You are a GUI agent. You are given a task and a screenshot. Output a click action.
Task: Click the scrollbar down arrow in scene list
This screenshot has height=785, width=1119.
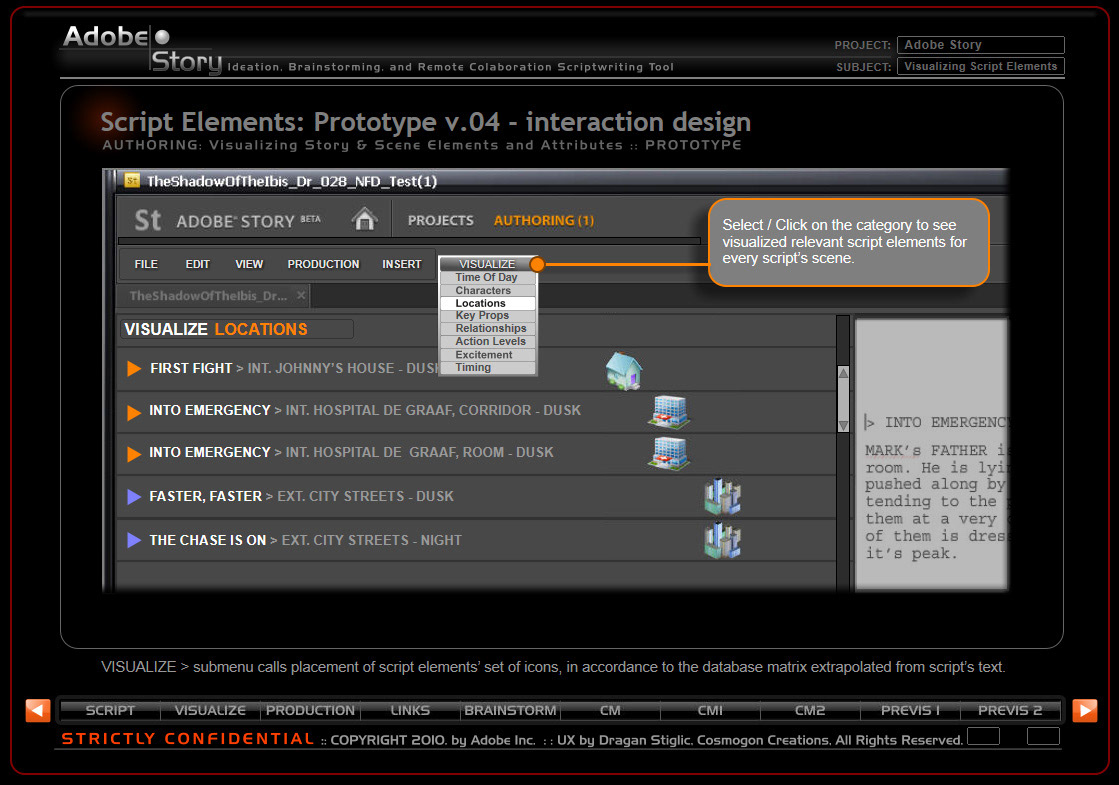pos(843,425)
